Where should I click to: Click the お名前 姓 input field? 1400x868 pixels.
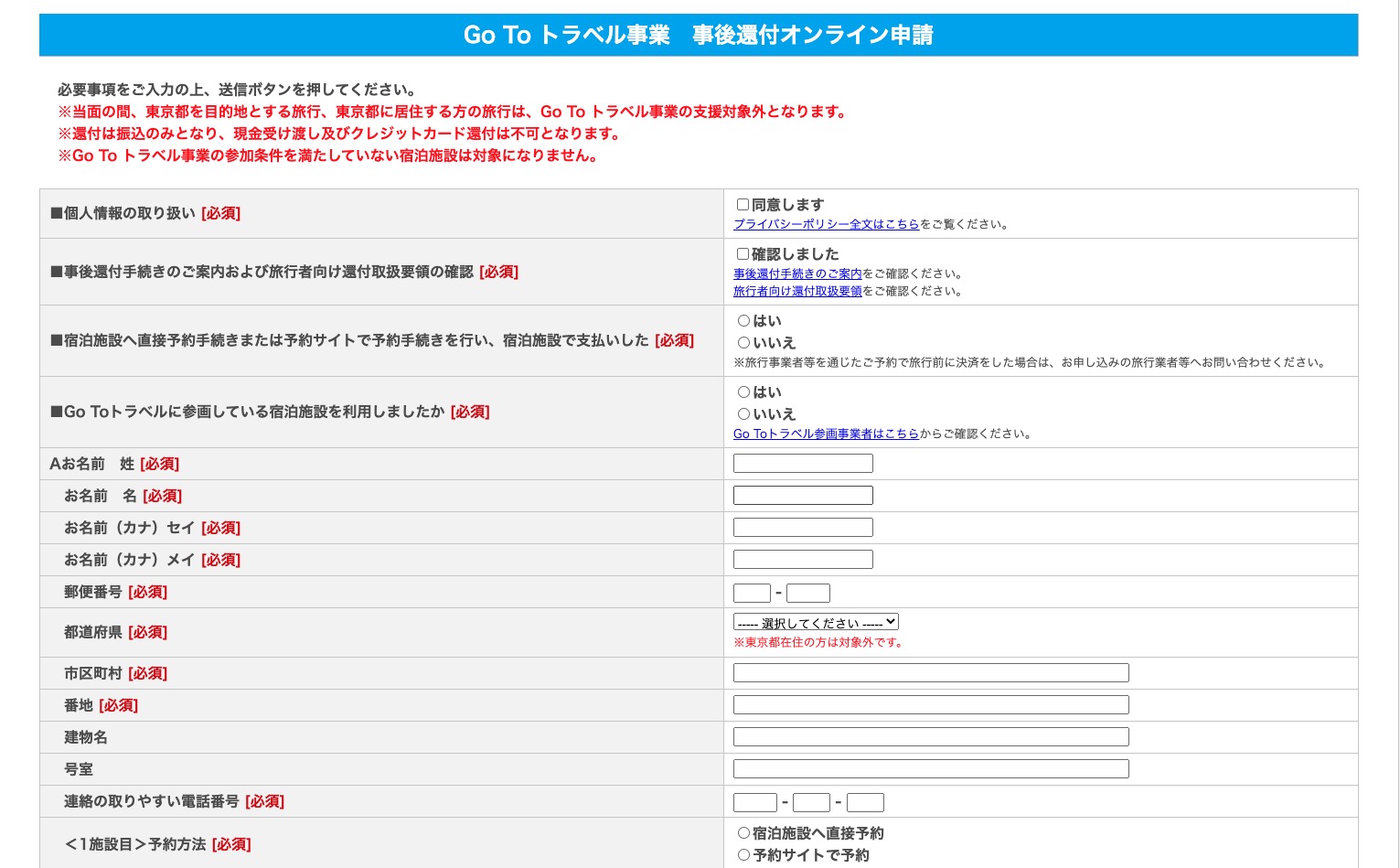pyautogui.click(x=803, y=464)
